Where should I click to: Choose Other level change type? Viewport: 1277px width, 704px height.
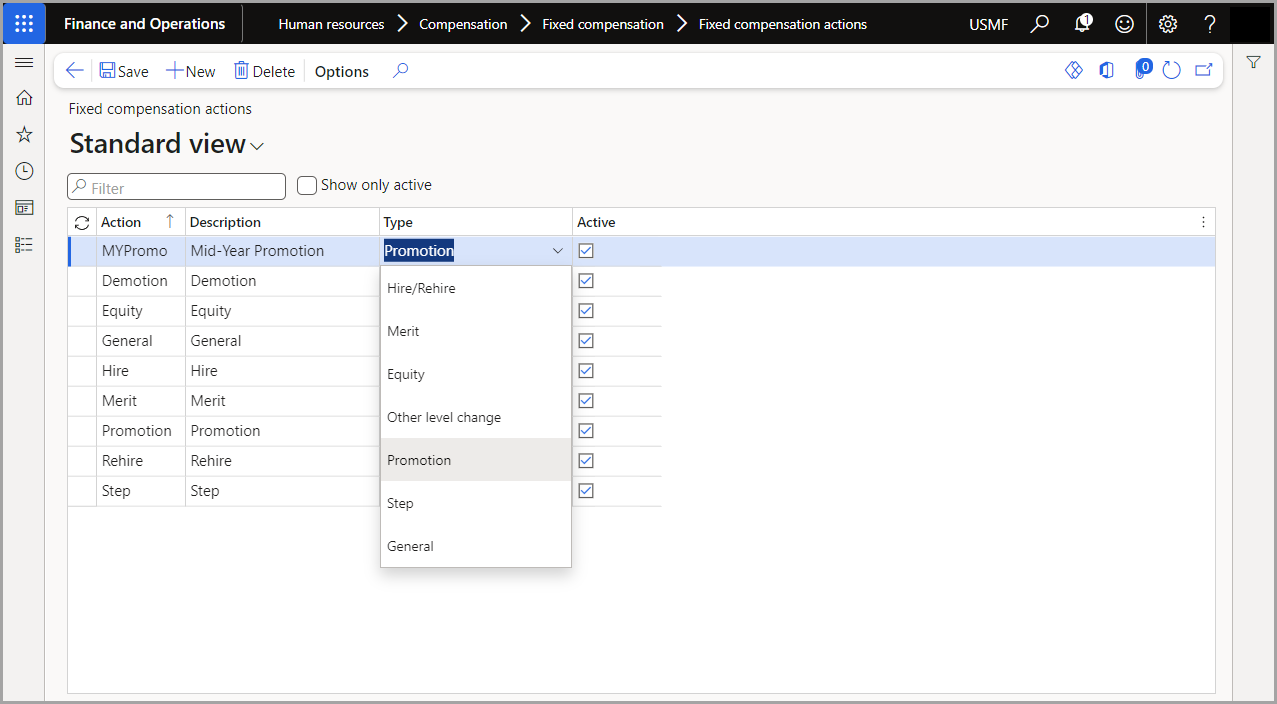(476, 417)
